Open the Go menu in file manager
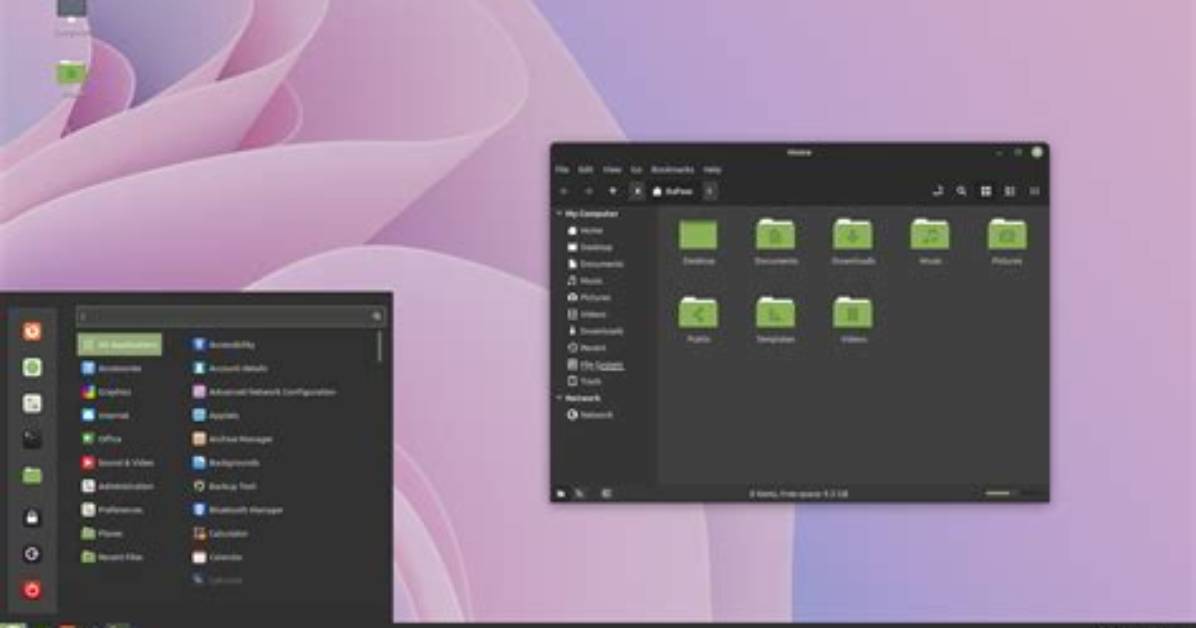The height and width of the screenshot is (628, 1196). 637,169
